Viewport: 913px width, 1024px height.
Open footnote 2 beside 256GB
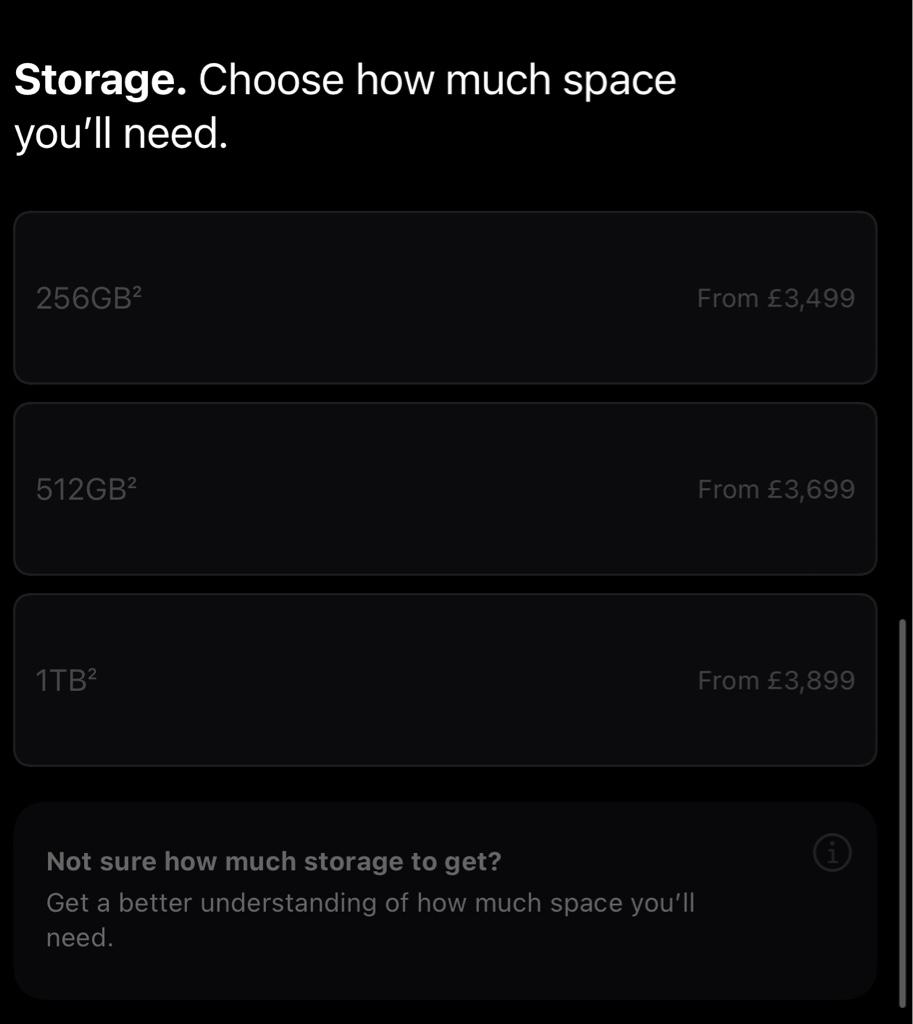click(137, 292)
